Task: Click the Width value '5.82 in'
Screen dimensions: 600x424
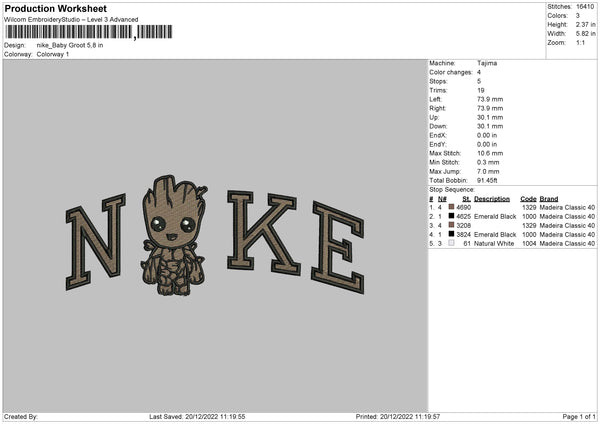Action: tap(586, 34)
